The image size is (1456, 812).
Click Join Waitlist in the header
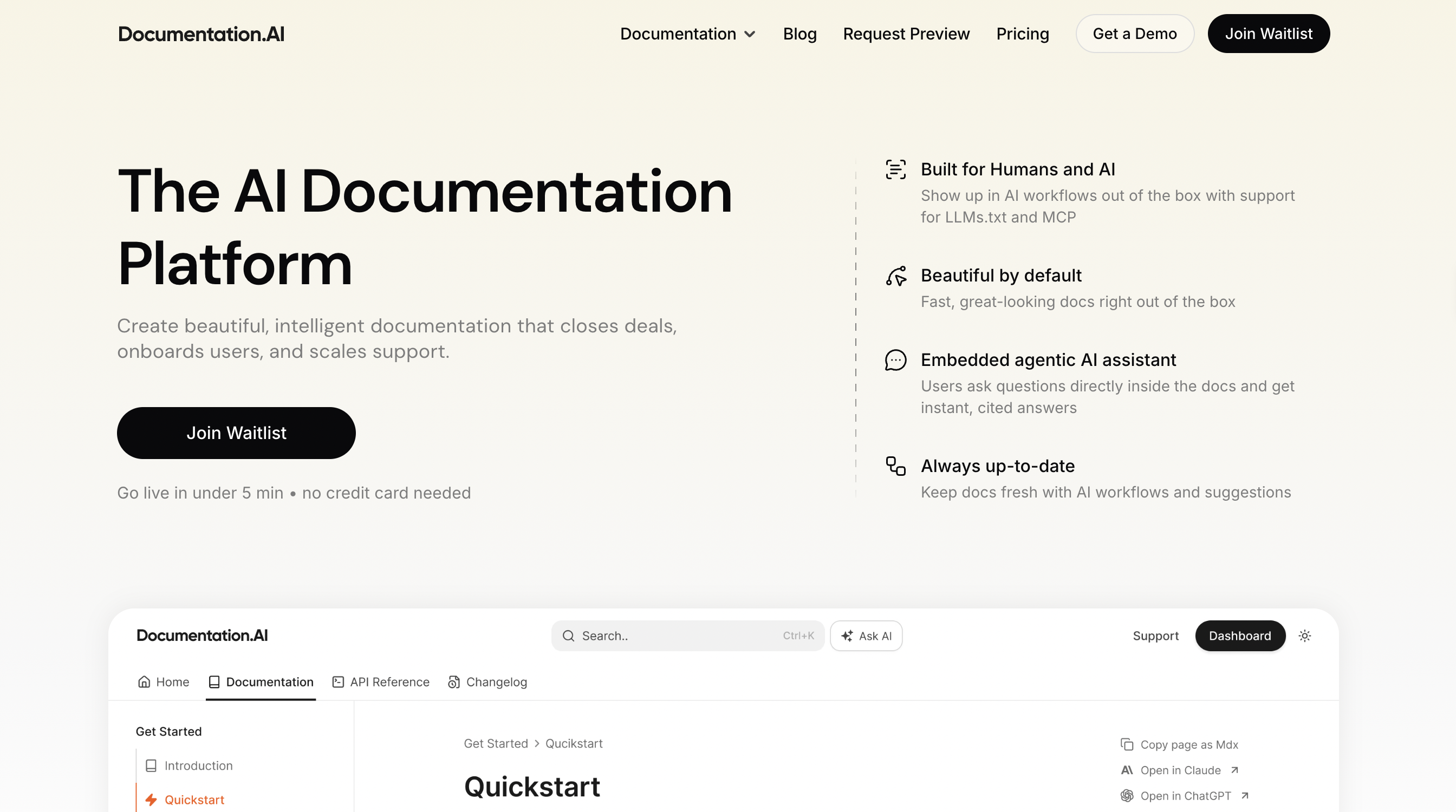(1269, 34)
